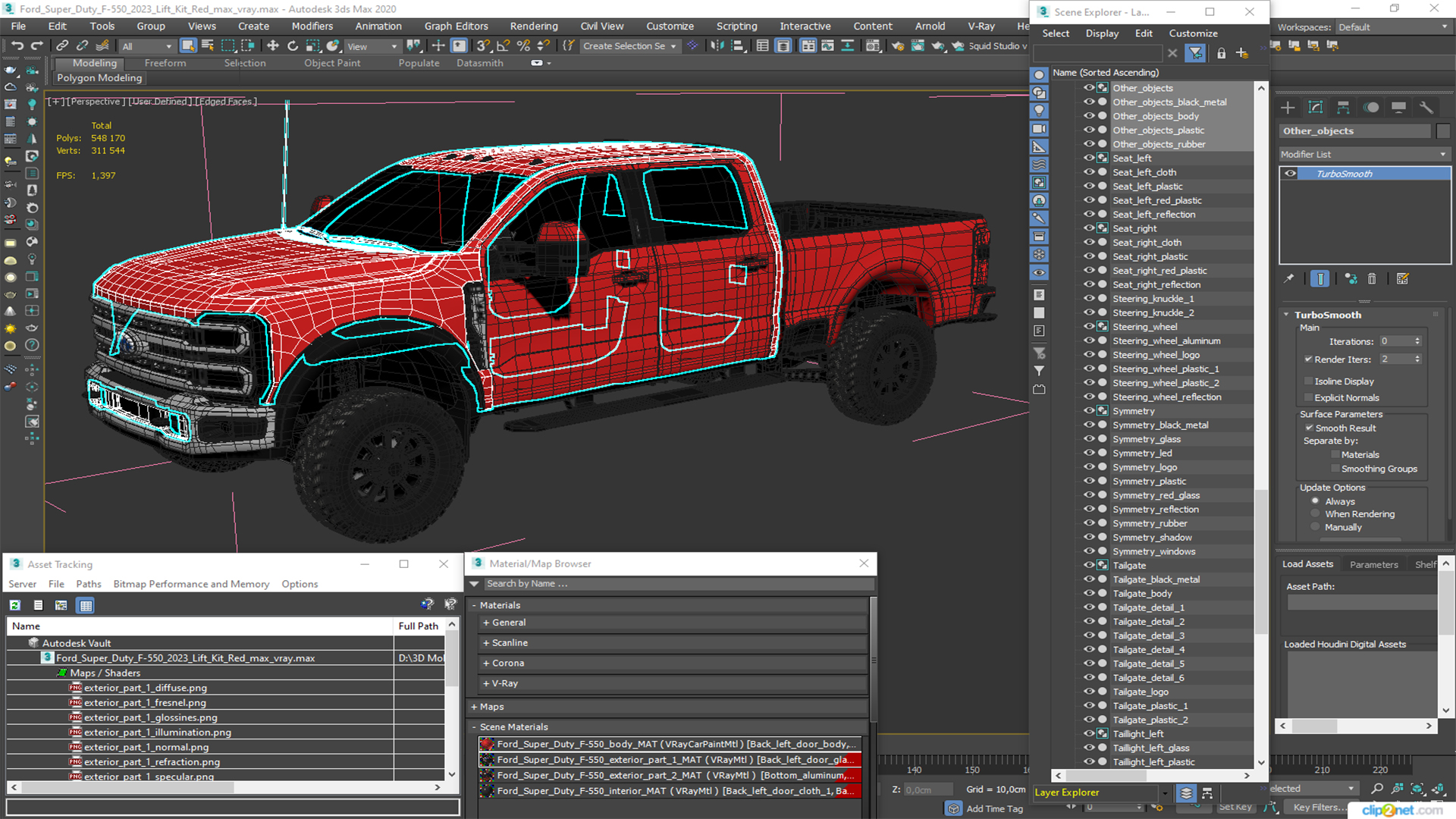Open the Hierarchy command panel tab
Viewport: 1456px width, 819px height.
1343,108
